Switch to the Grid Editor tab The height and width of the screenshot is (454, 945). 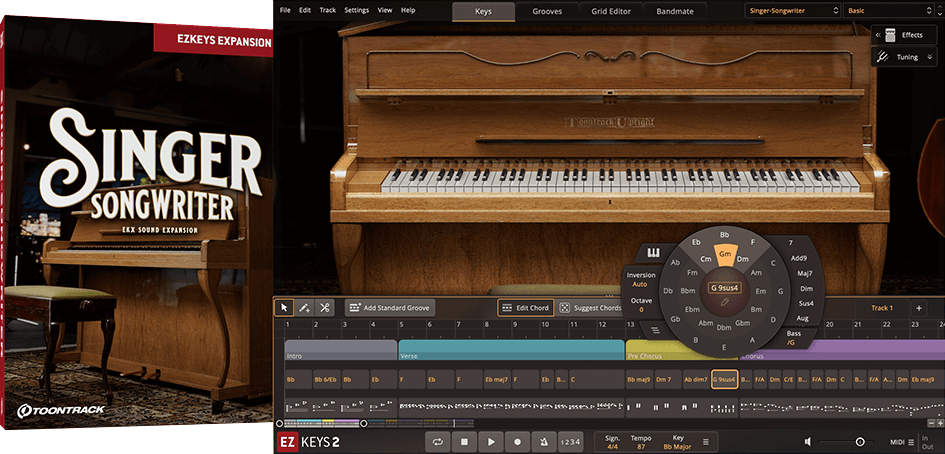coord(611,11)
